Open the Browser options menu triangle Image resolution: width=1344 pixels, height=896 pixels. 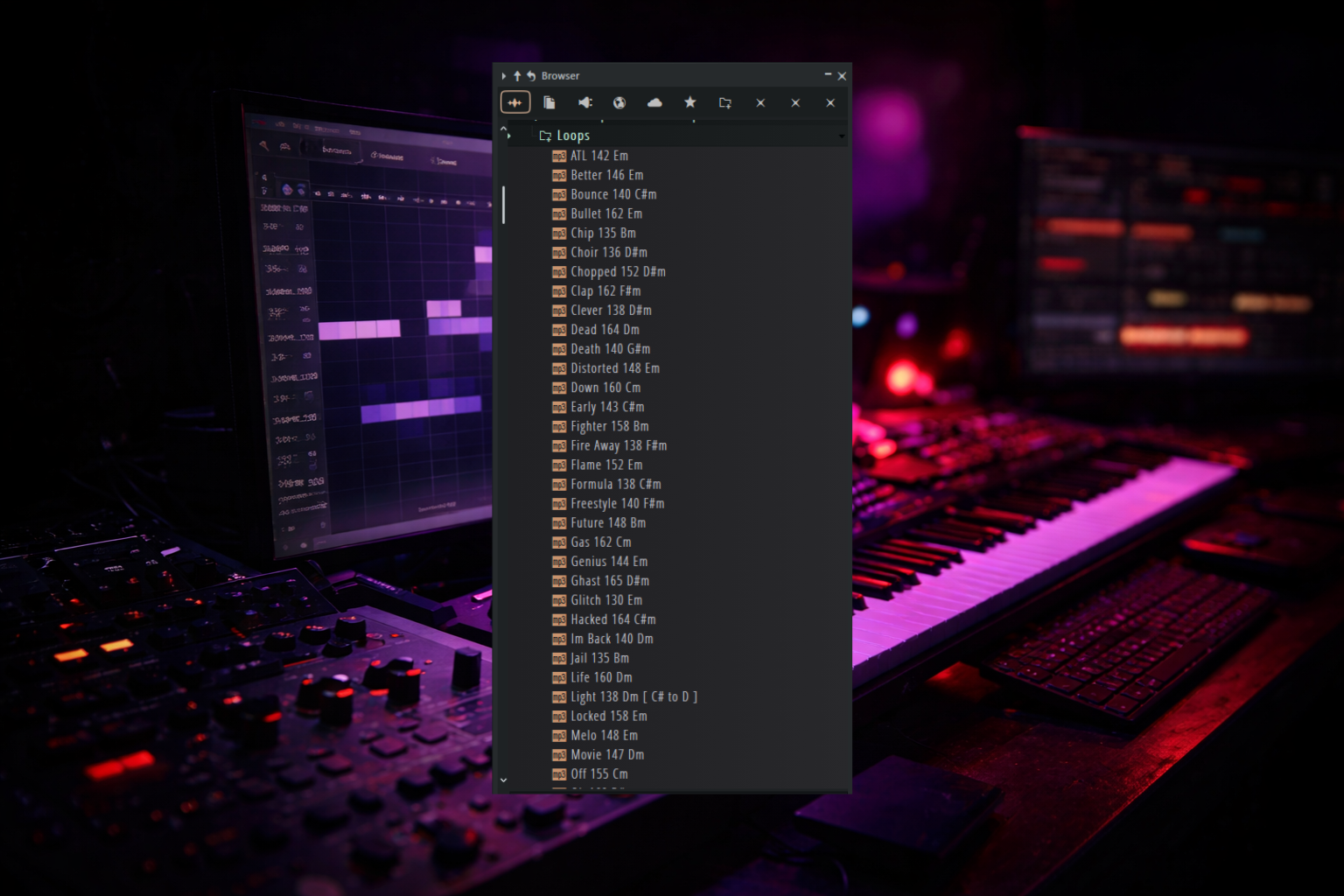click(x=504, y=76)
